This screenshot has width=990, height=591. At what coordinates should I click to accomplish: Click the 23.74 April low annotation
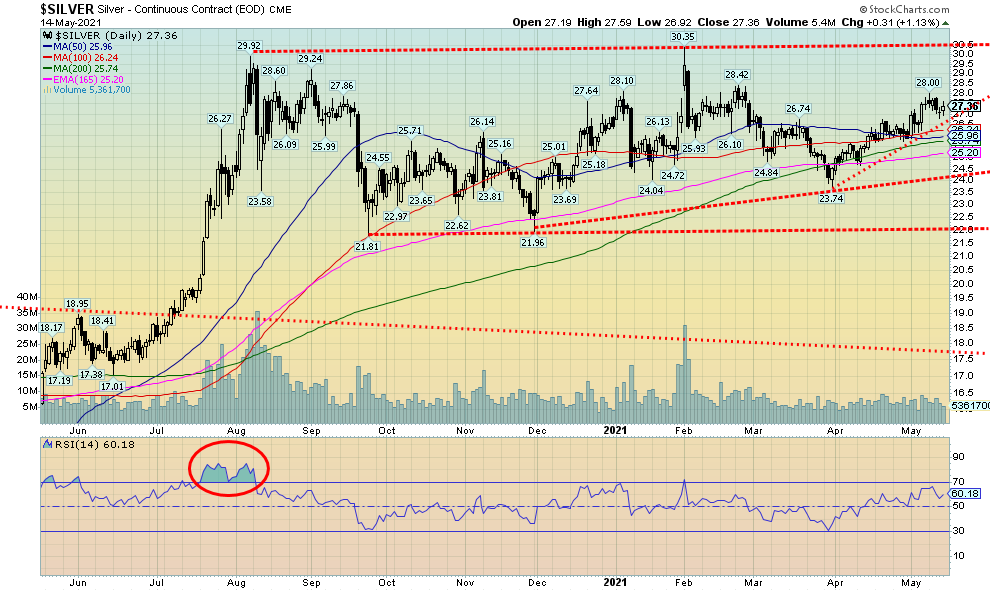click(x=832, y=198)
